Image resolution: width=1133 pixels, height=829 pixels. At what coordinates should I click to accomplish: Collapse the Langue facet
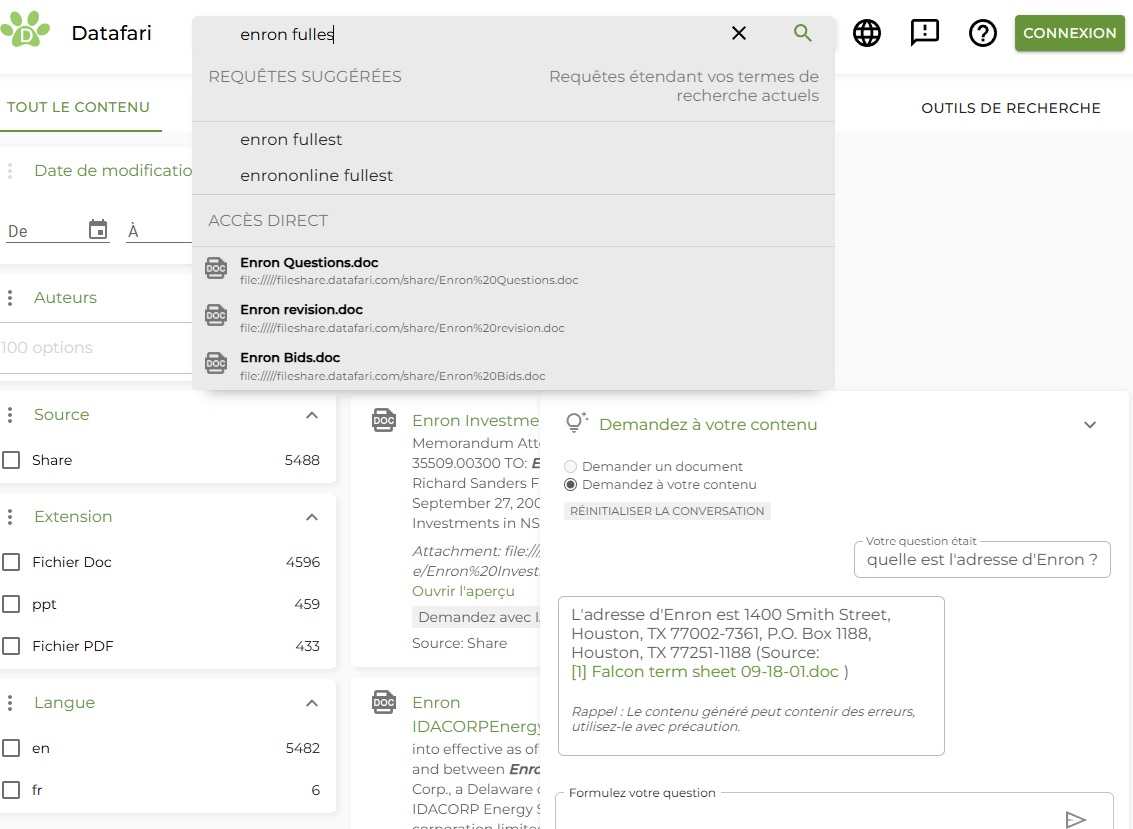(x=312, y=703)
